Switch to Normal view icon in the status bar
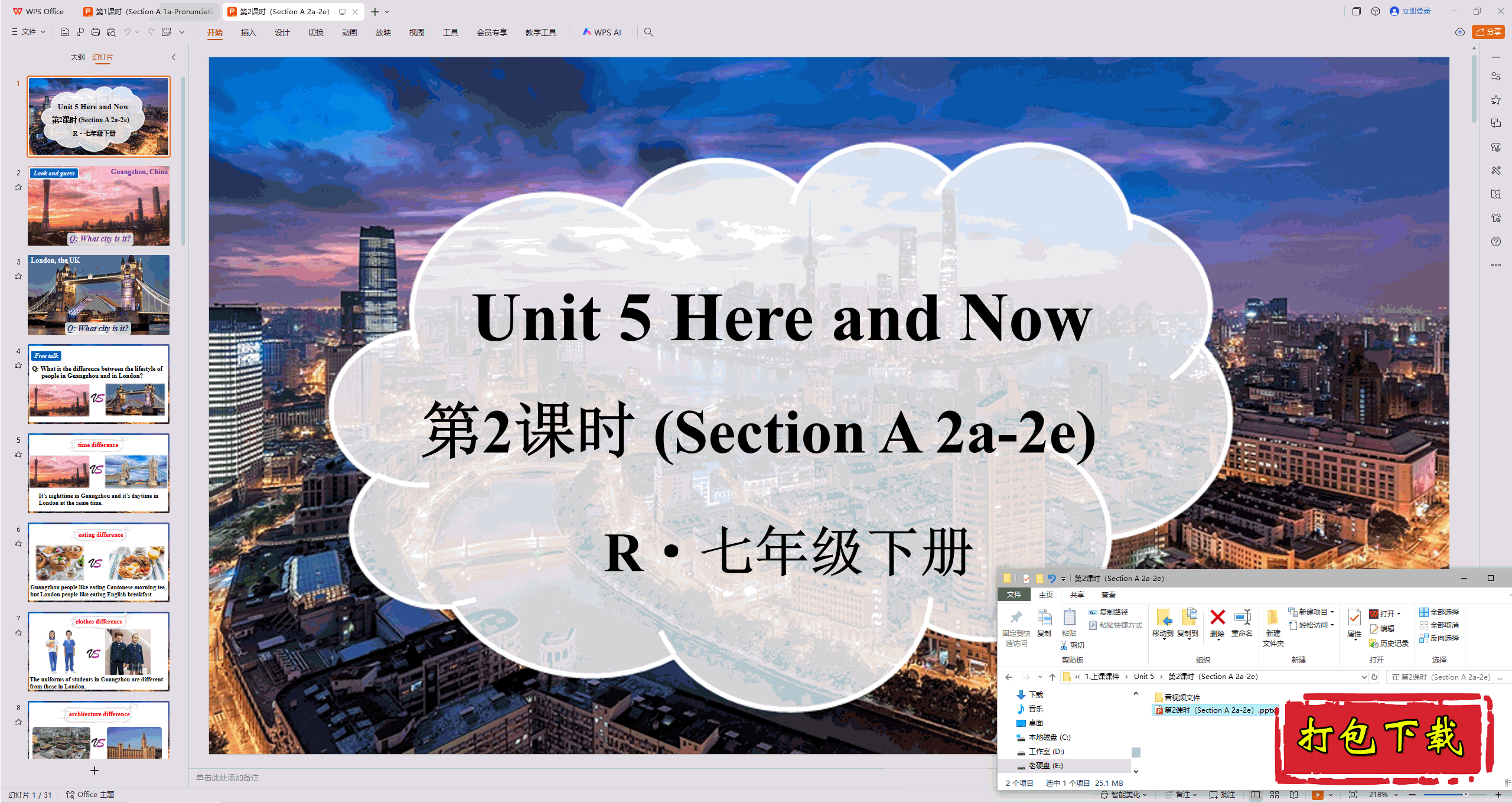Viewport: 1512px width, 803px height. point(1256,795)
